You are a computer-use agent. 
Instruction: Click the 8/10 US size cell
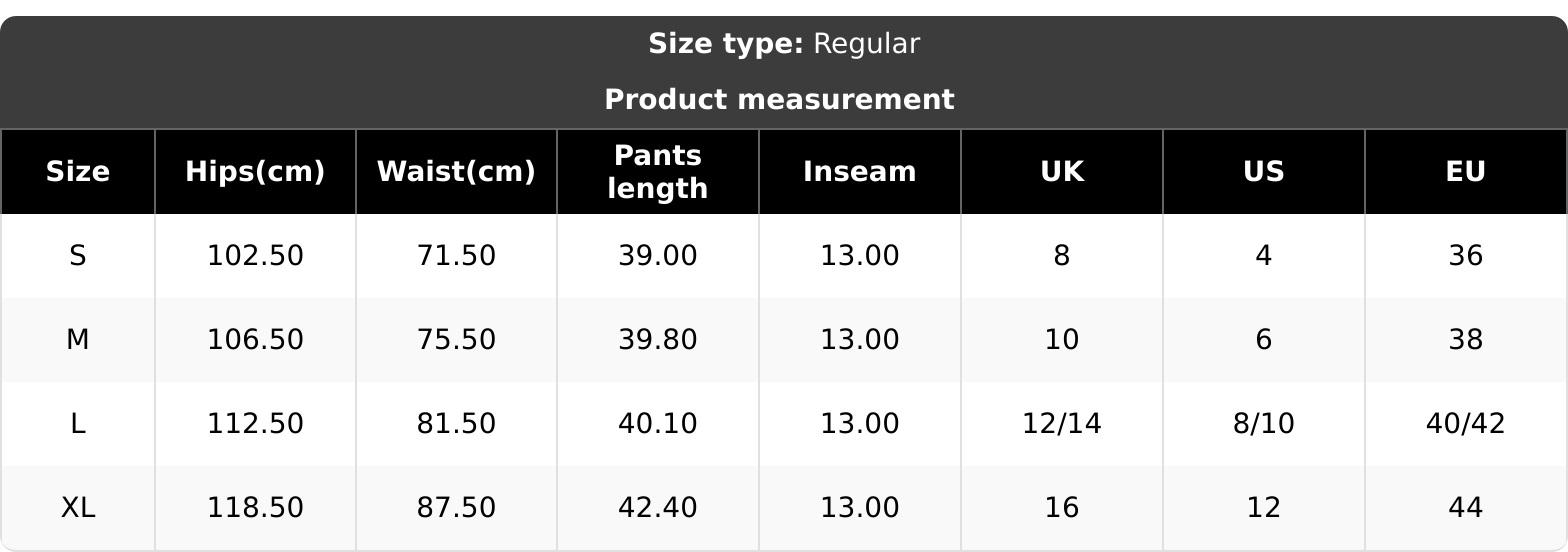coord(1264,424)
